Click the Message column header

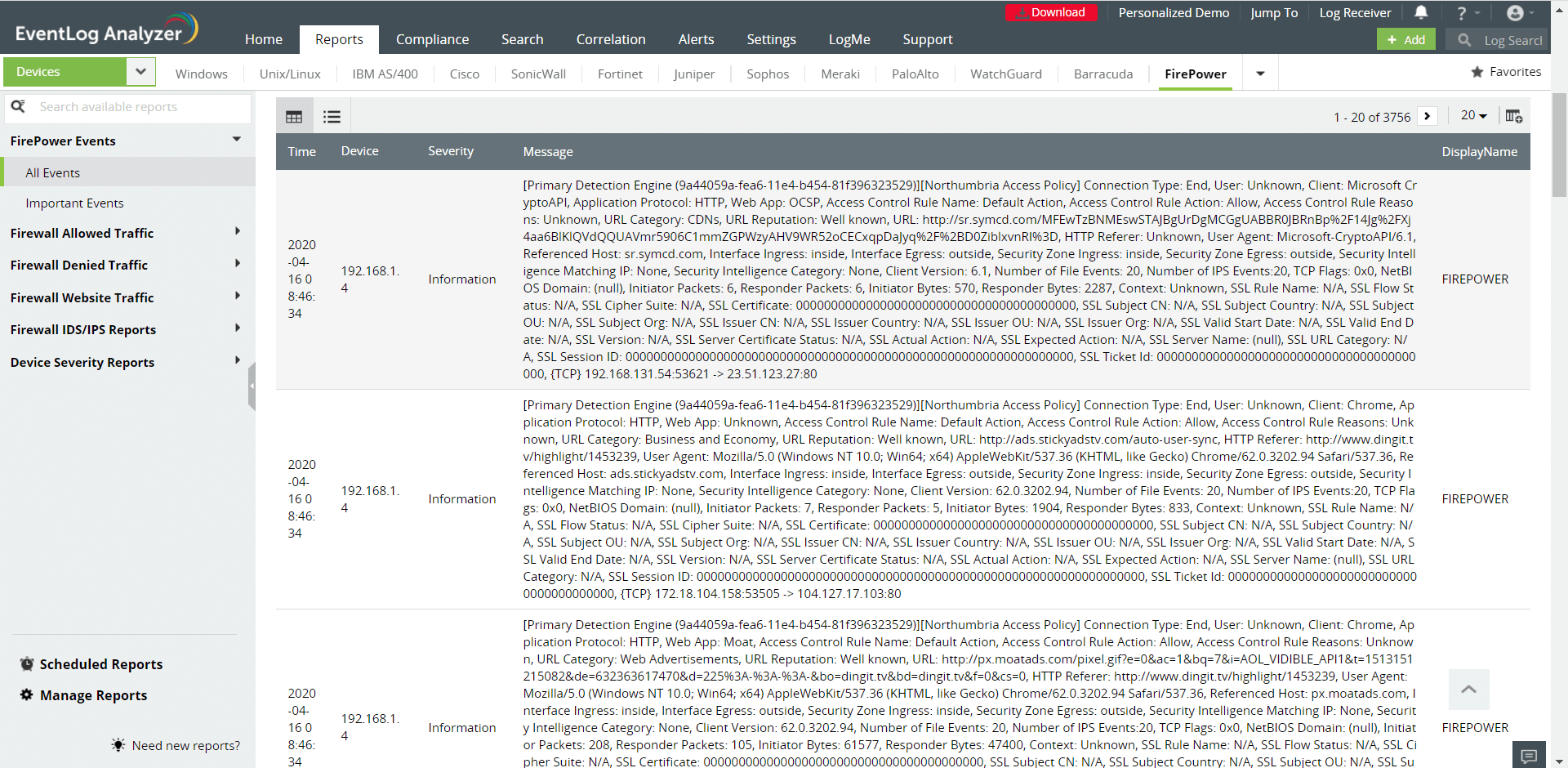coord(548,151)
